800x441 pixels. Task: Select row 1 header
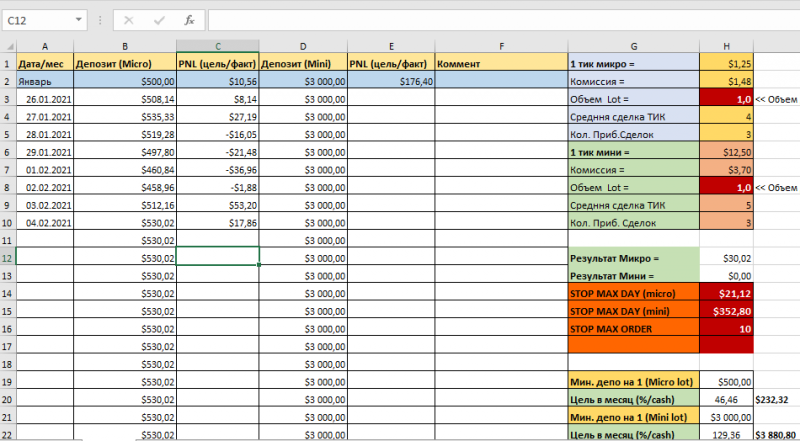(x=8, y=64)
